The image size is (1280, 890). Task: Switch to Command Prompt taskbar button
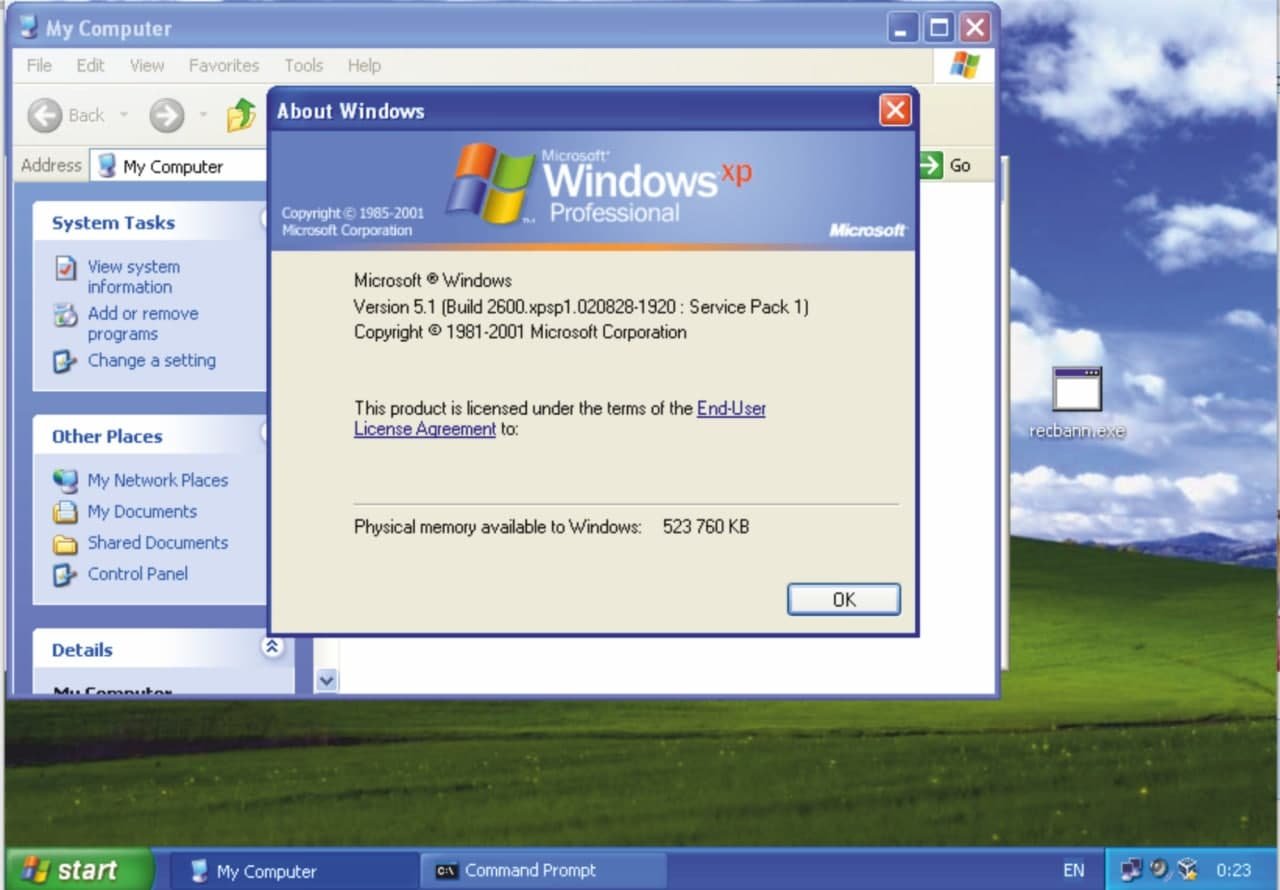point(544,871)
